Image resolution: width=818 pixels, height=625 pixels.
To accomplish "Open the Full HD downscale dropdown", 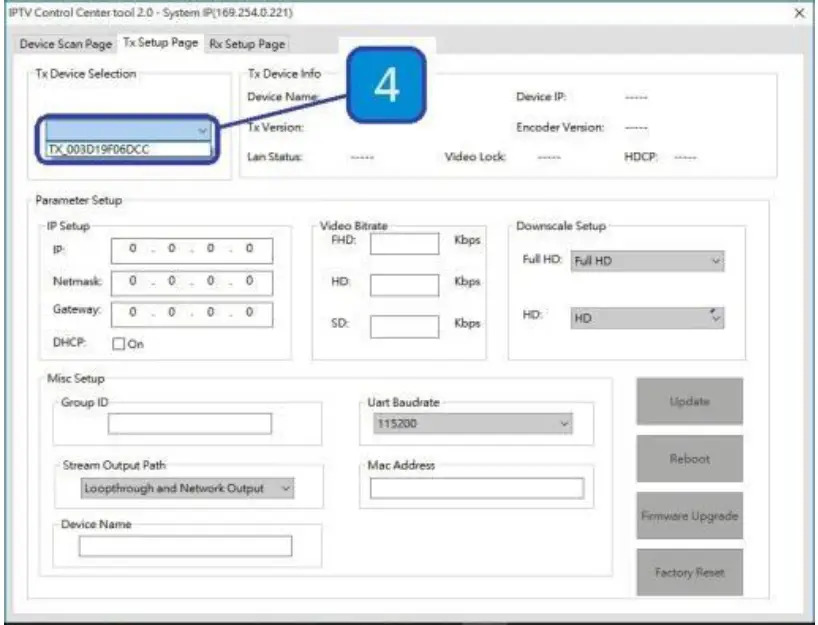I will 647,261.
